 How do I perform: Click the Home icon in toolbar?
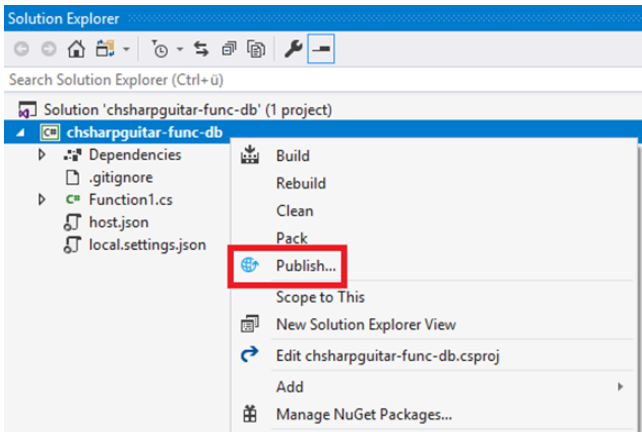point(76,49)
